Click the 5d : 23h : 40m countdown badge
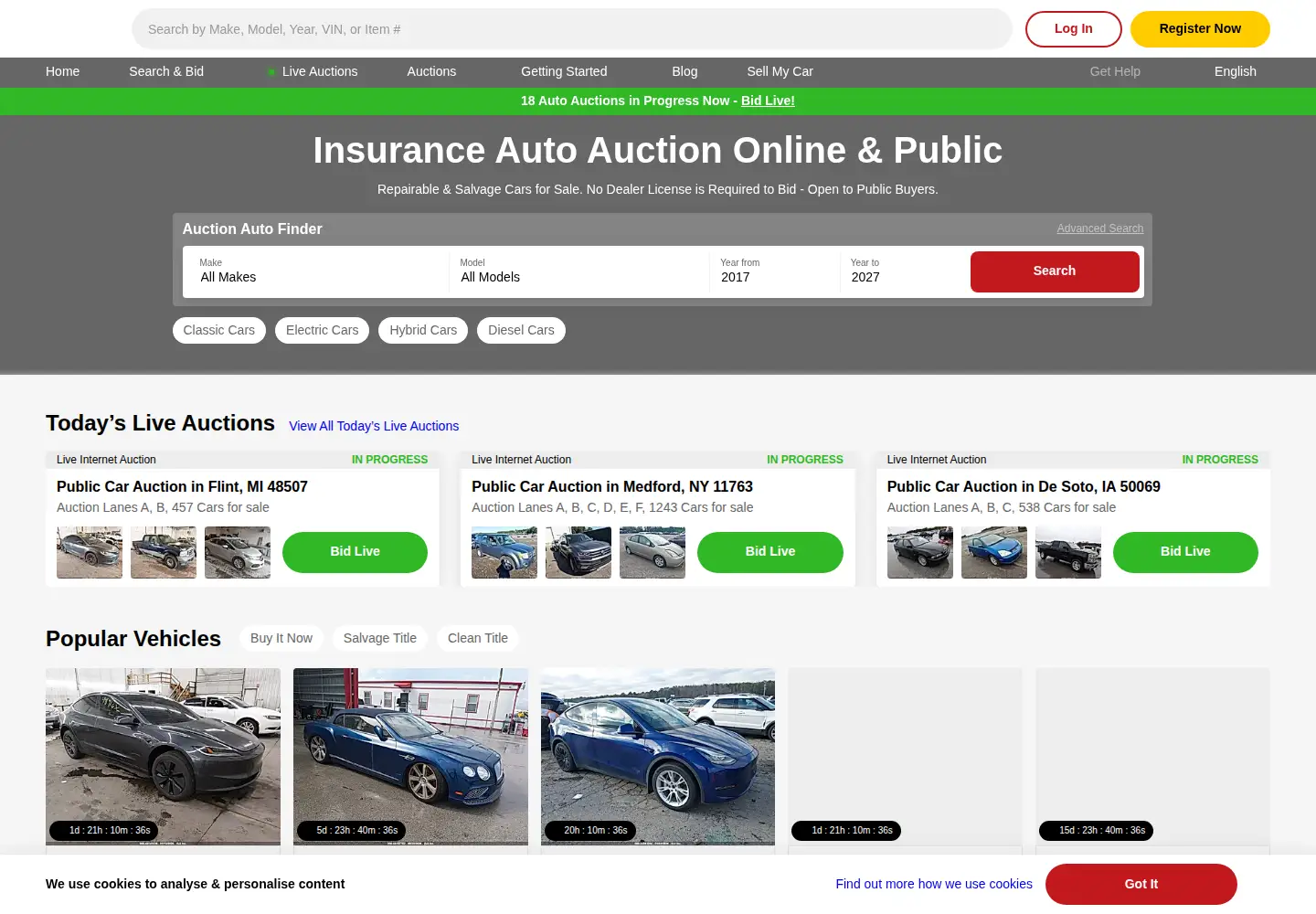 point(353,831)
